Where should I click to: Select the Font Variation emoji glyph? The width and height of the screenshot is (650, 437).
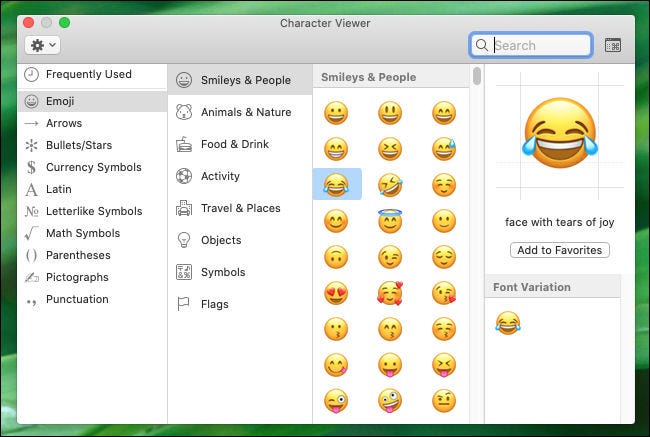pyautogui.click(x=508, y=323)
